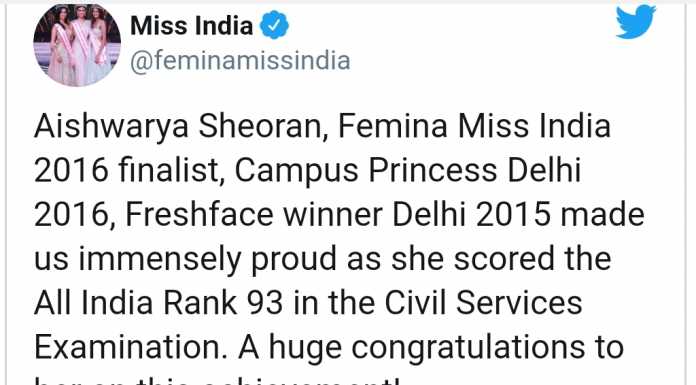The width and height of the screenshot is (696, 385).
Task: Open the Miss India profile avatar
Action: [x=77, y=44]
